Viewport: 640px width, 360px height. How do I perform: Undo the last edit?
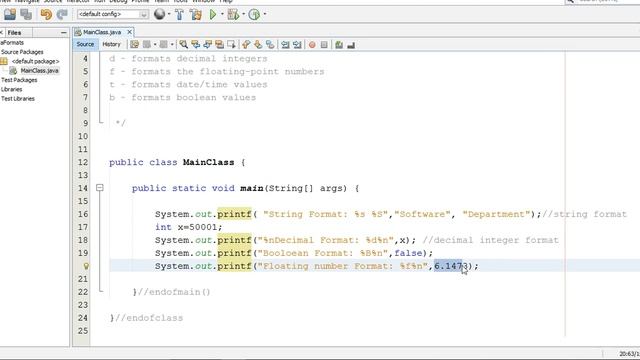pyautogui.click(x=46, y=15)
